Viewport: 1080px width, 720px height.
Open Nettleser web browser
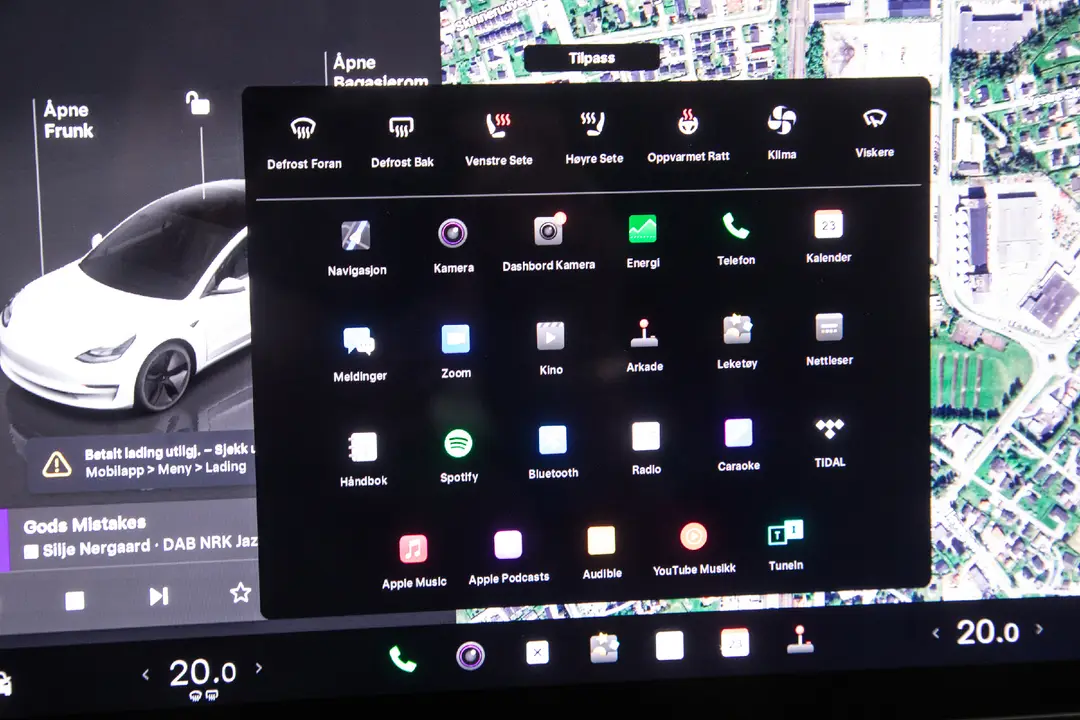[829, 340]
